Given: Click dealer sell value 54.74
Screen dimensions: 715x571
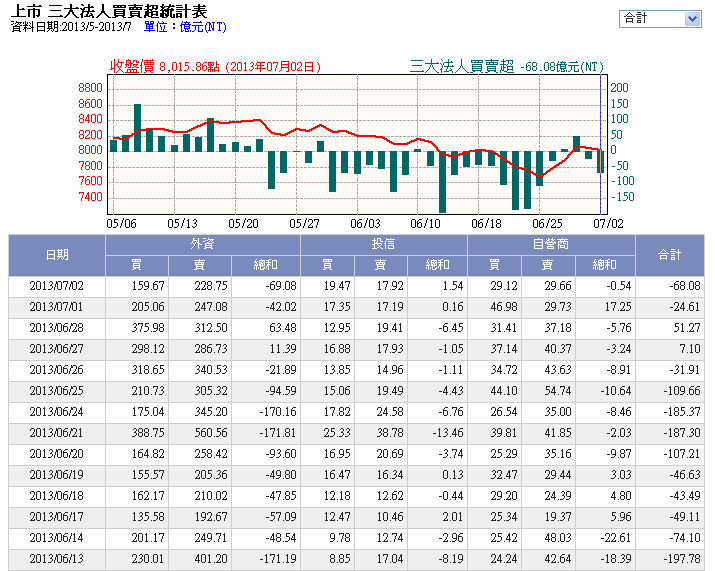Looking at the screenshot, I should pos(558,391).
